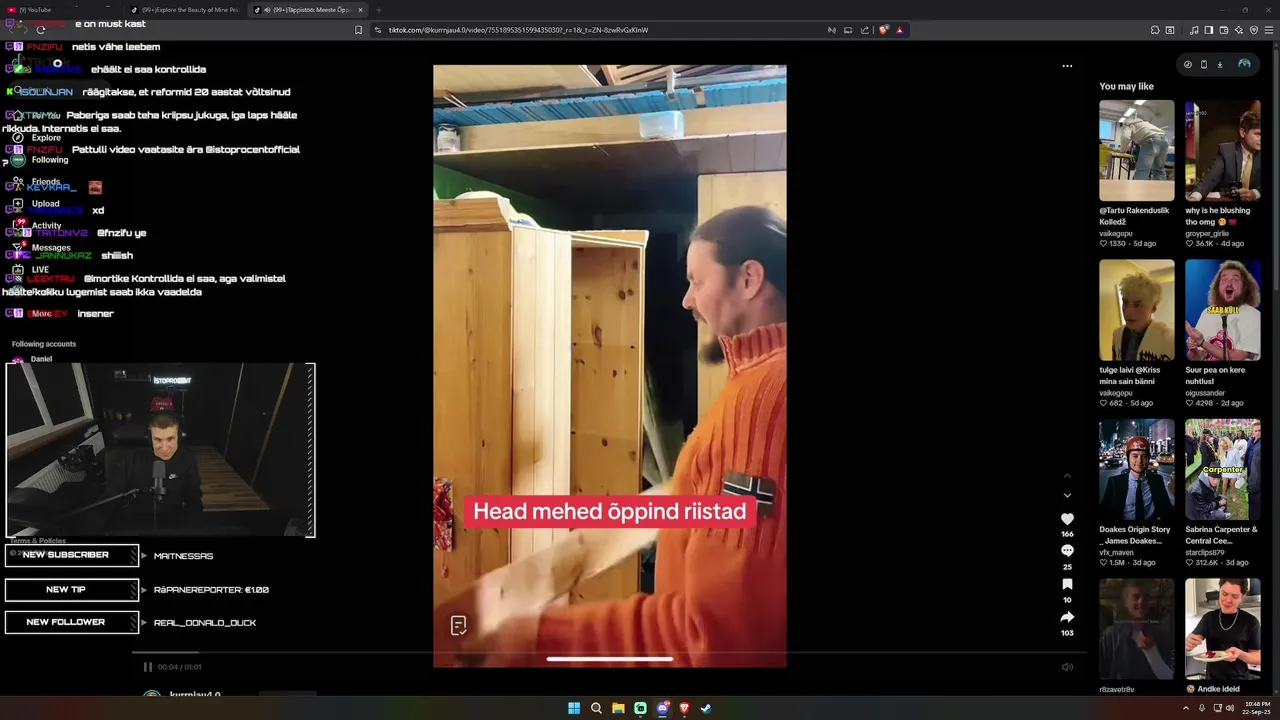Screen dimensions: 1280x720
Task: Open Brave playlist music note icon
Action: [x=1194, y=30]
